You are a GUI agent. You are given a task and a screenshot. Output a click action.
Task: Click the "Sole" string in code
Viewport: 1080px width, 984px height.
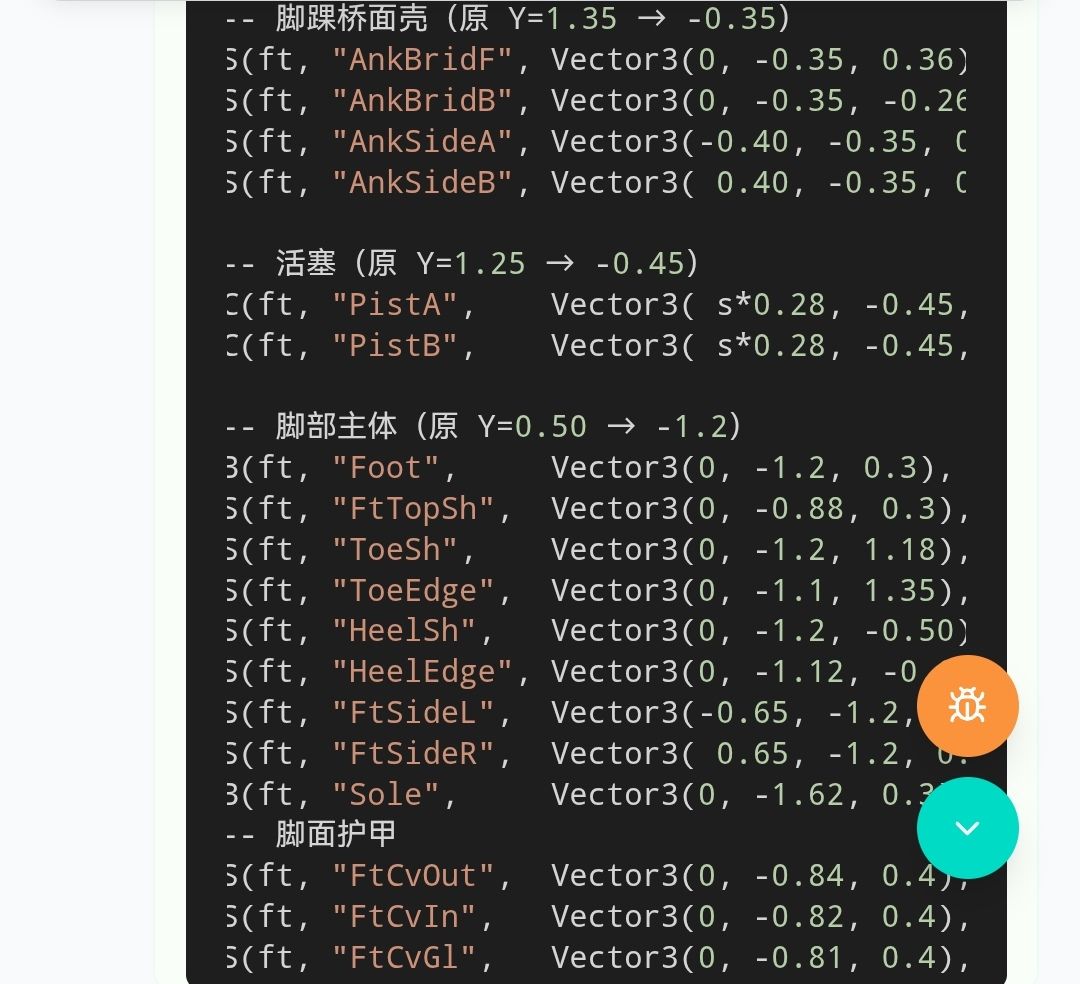(x=386, y=795)
